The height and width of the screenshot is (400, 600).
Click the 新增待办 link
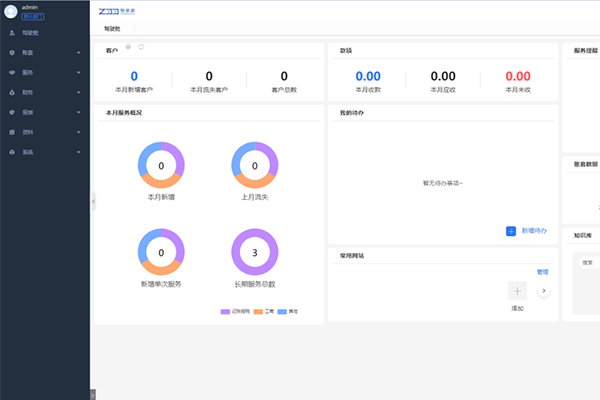[534, 231]
